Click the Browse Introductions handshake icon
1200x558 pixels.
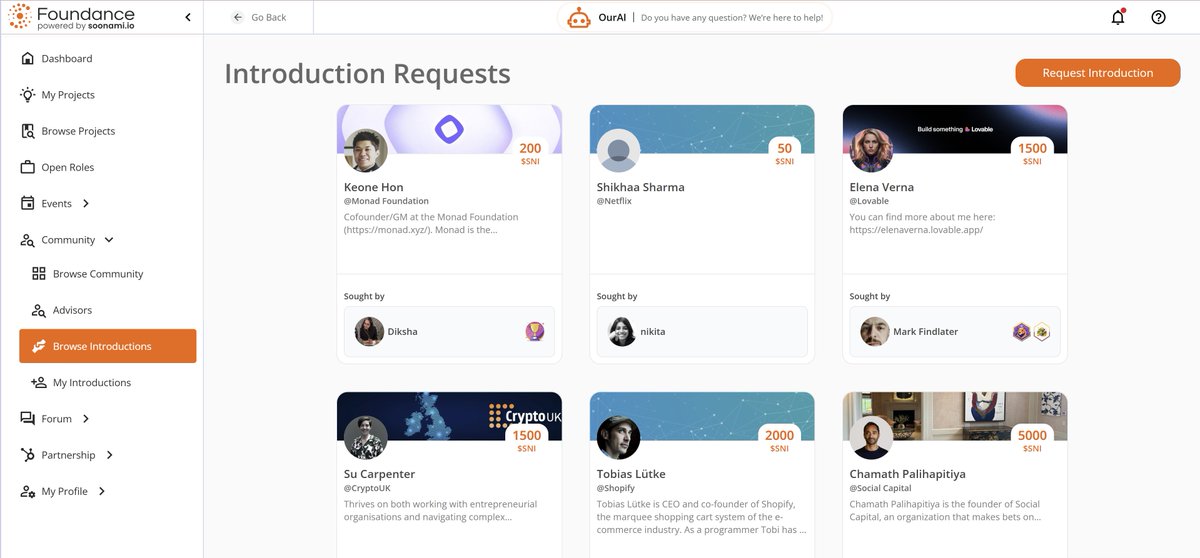pyautogui.click(x=39, y=346)
